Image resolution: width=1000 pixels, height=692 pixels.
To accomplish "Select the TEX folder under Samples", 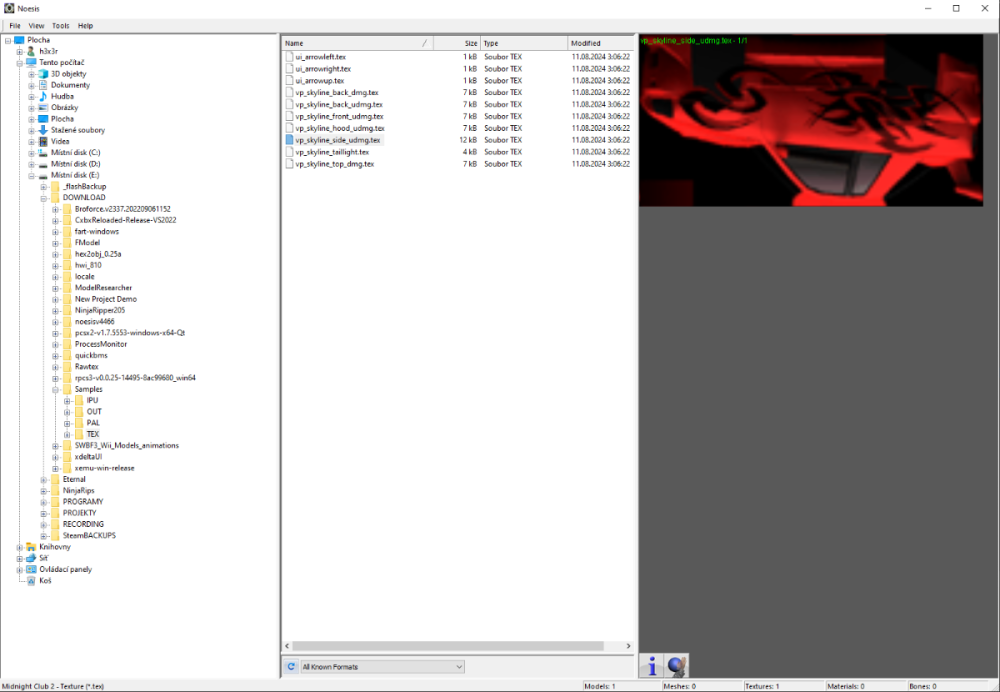I will (92, 434).
